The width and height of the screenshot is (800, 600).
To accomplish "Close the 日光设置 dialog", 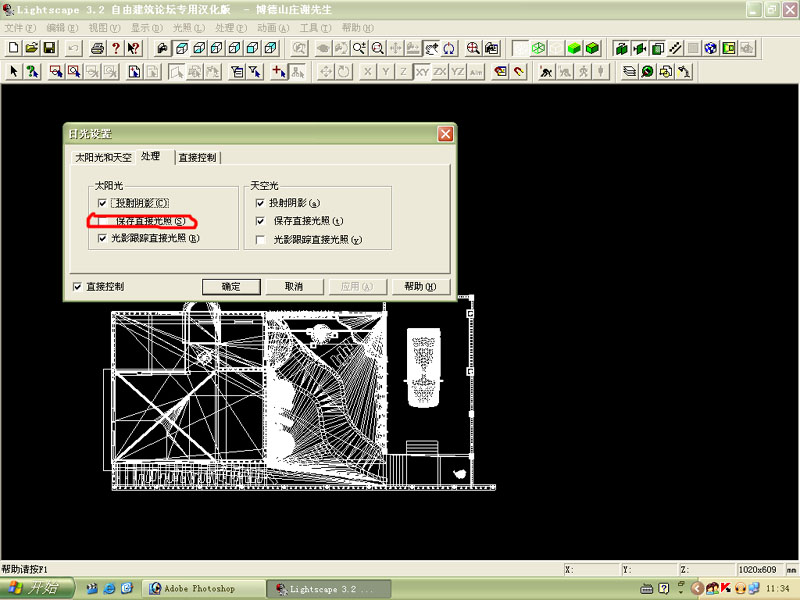I will [445, 134].
